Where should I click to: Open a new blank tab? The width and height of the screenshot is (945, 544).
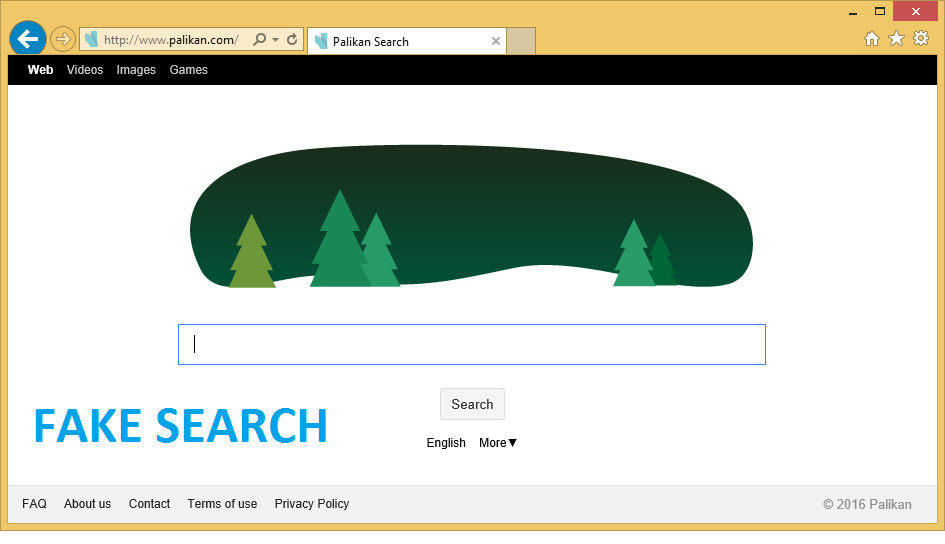(x=521, y=41)
